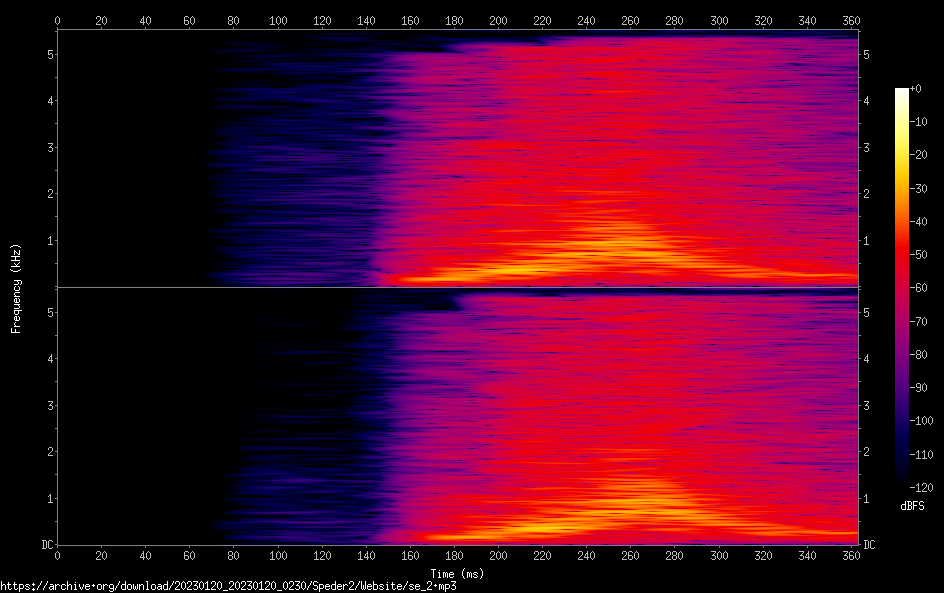Image resolution: width=944 pixels, height=593 pixels.
Task: Select the 260 ms marker on bottom time axis
Action: [x=630, y=556]
